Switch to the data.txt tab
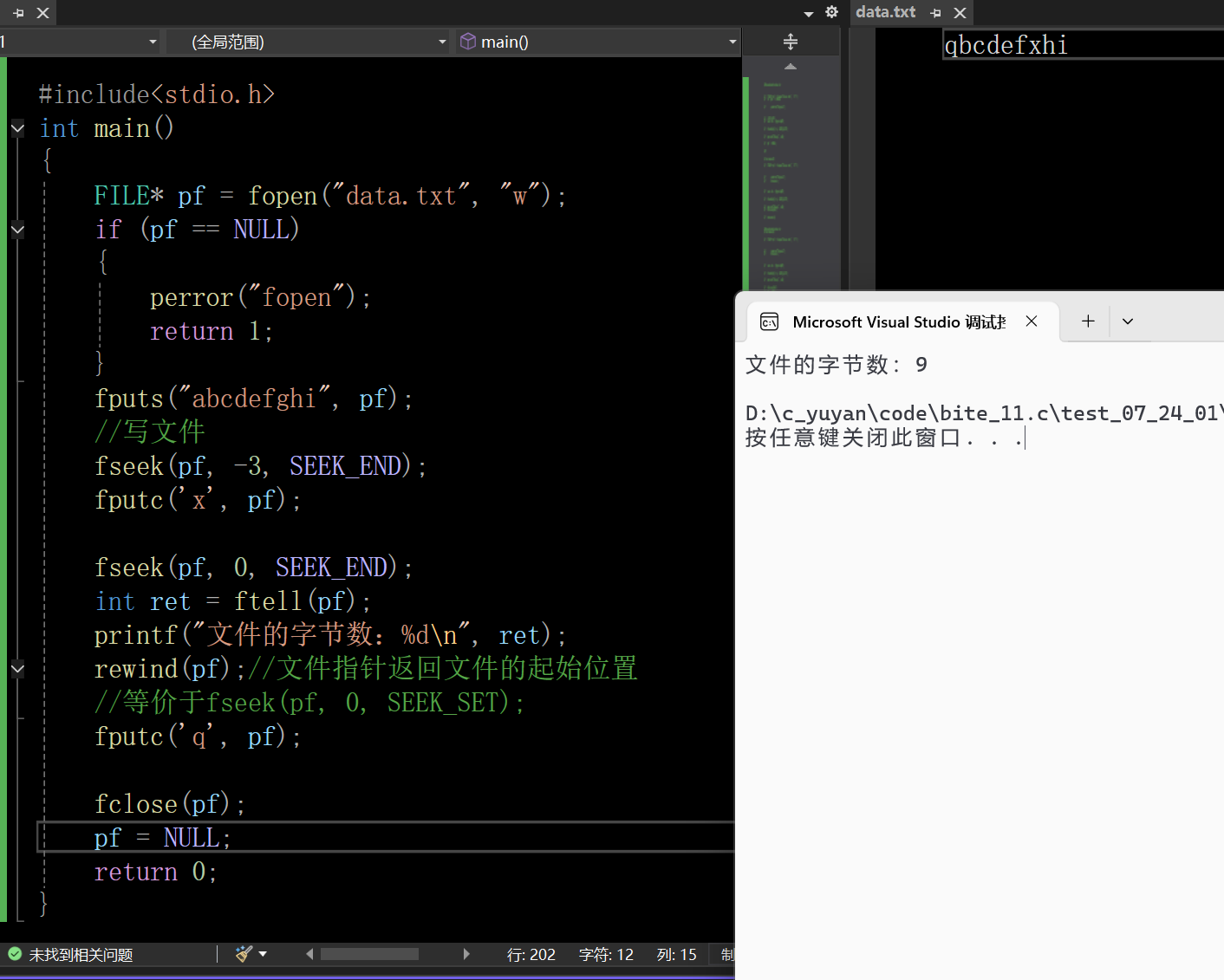The height and width of the screenshot is (980, 1224). 885,12
